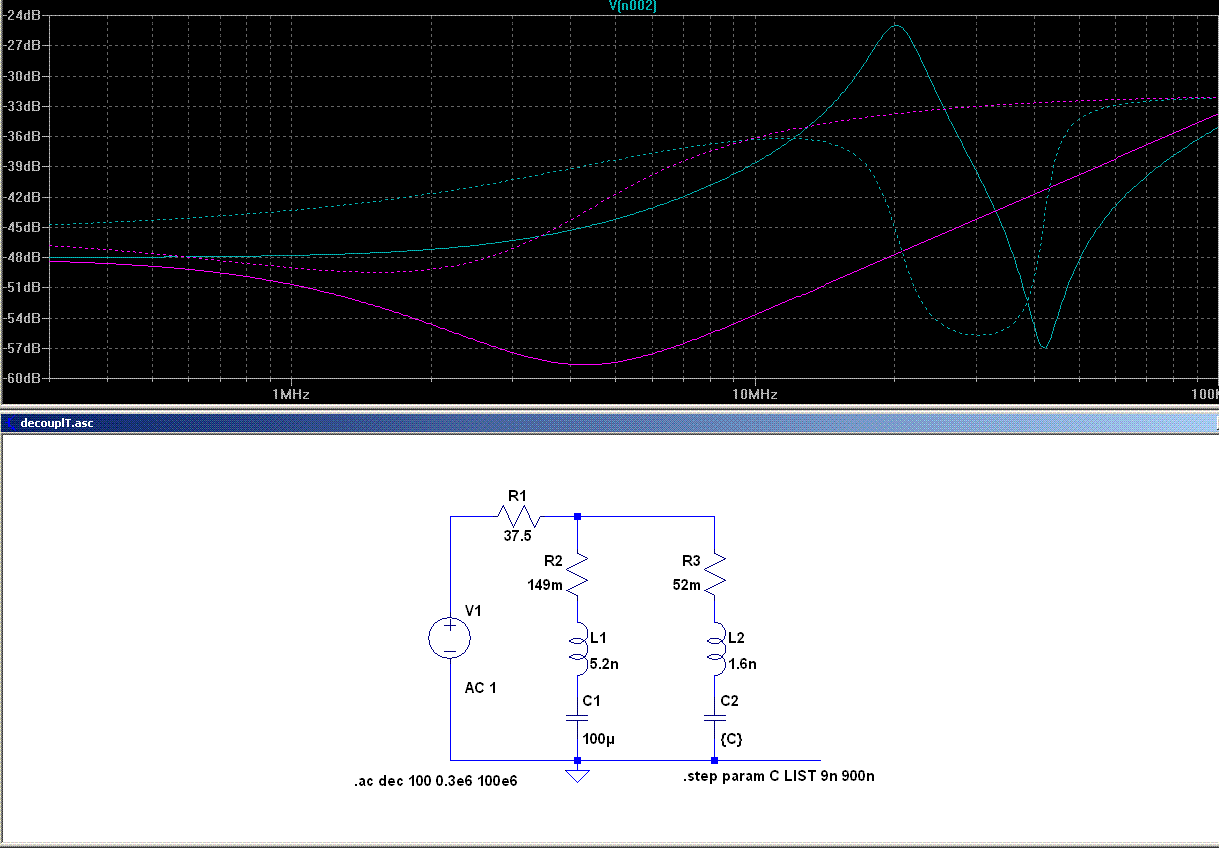Click the L2 name label

coord(736,637)
